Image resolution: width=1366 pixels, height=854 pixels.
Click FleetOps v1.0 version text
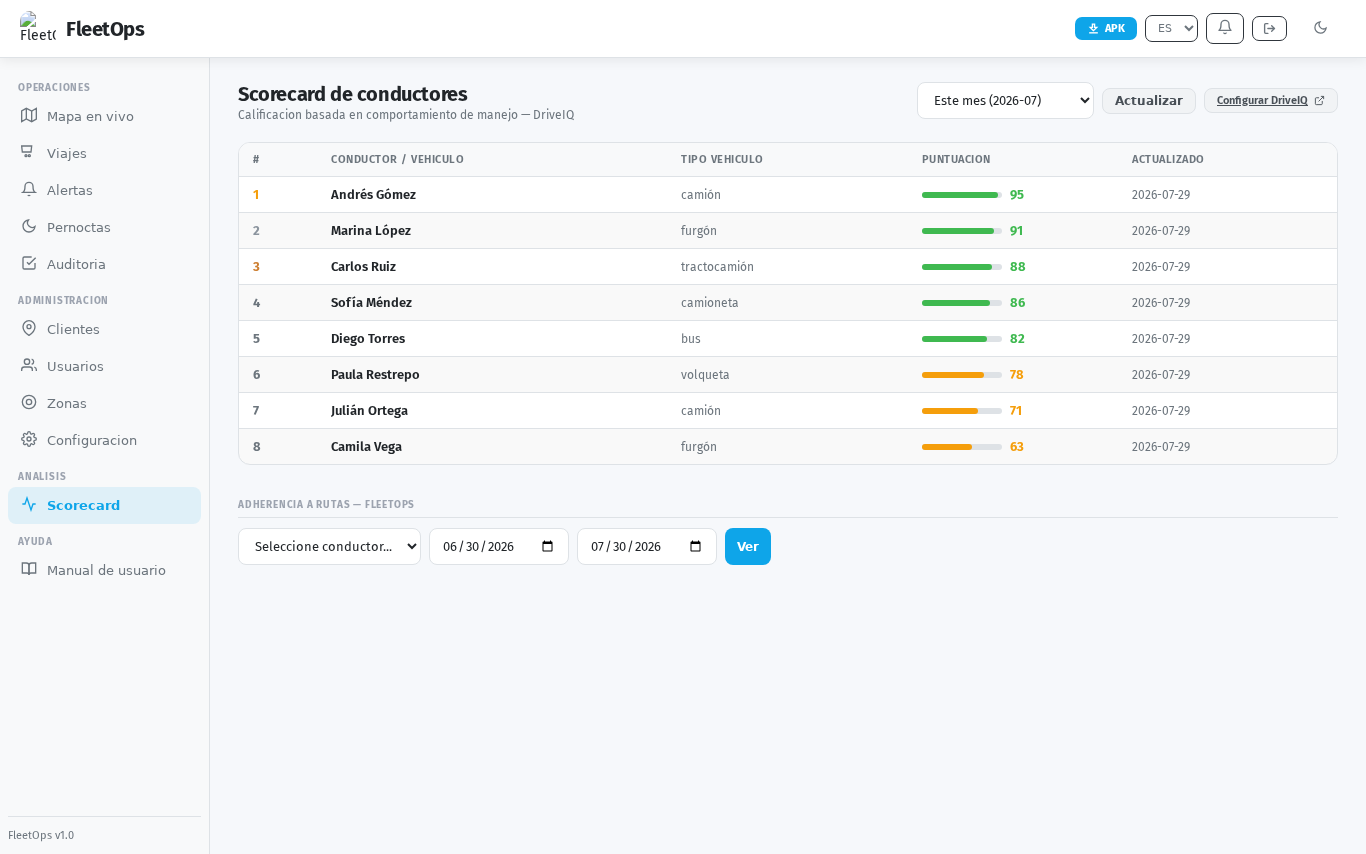[41, 835]
